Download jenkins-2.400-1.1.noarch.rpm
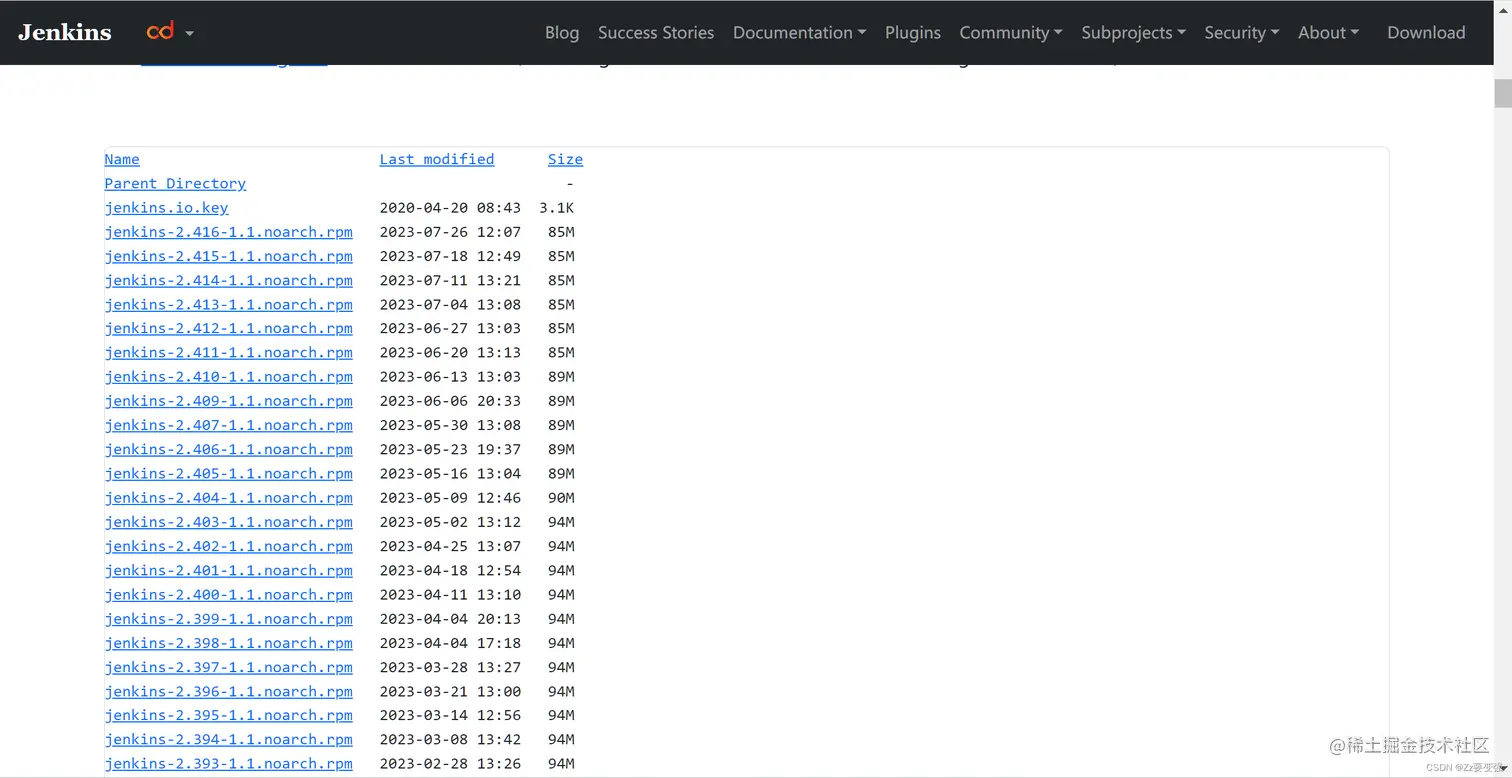The height and width of the screenshot is (778, 1512). pyautogui.click(x=228, y=594)
